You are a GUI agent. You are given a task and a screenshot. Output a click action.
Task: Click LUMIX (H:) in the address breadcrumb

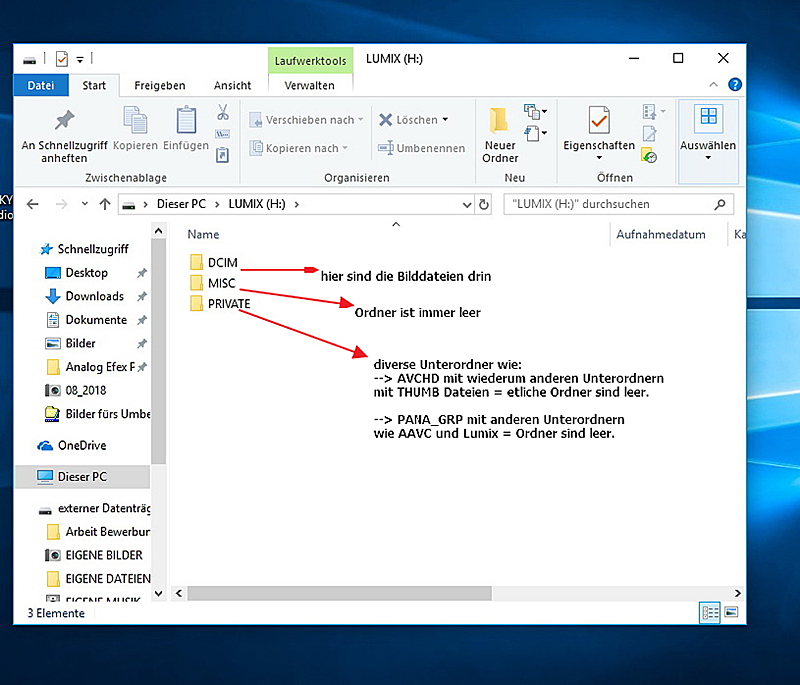(257, 204)
